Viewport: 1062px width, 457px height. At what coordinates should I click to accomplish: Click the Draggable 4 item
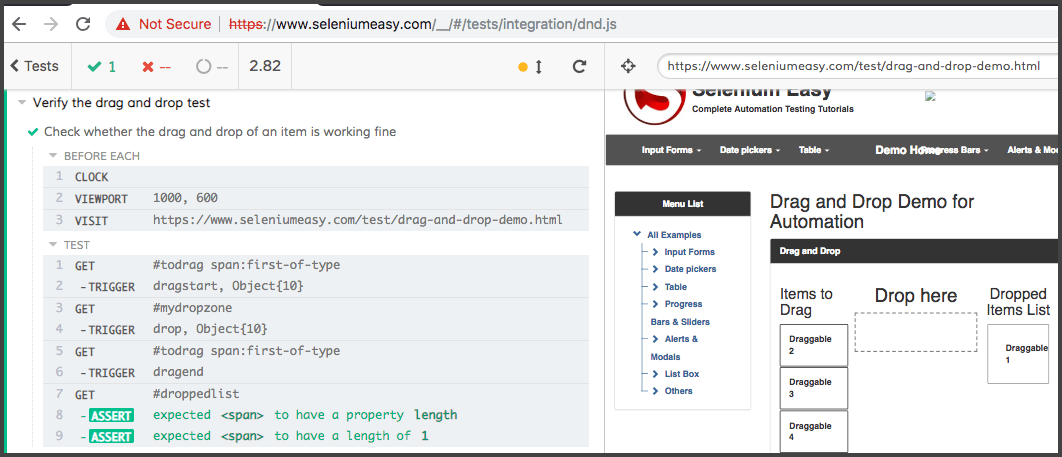[x=813, y=431]
